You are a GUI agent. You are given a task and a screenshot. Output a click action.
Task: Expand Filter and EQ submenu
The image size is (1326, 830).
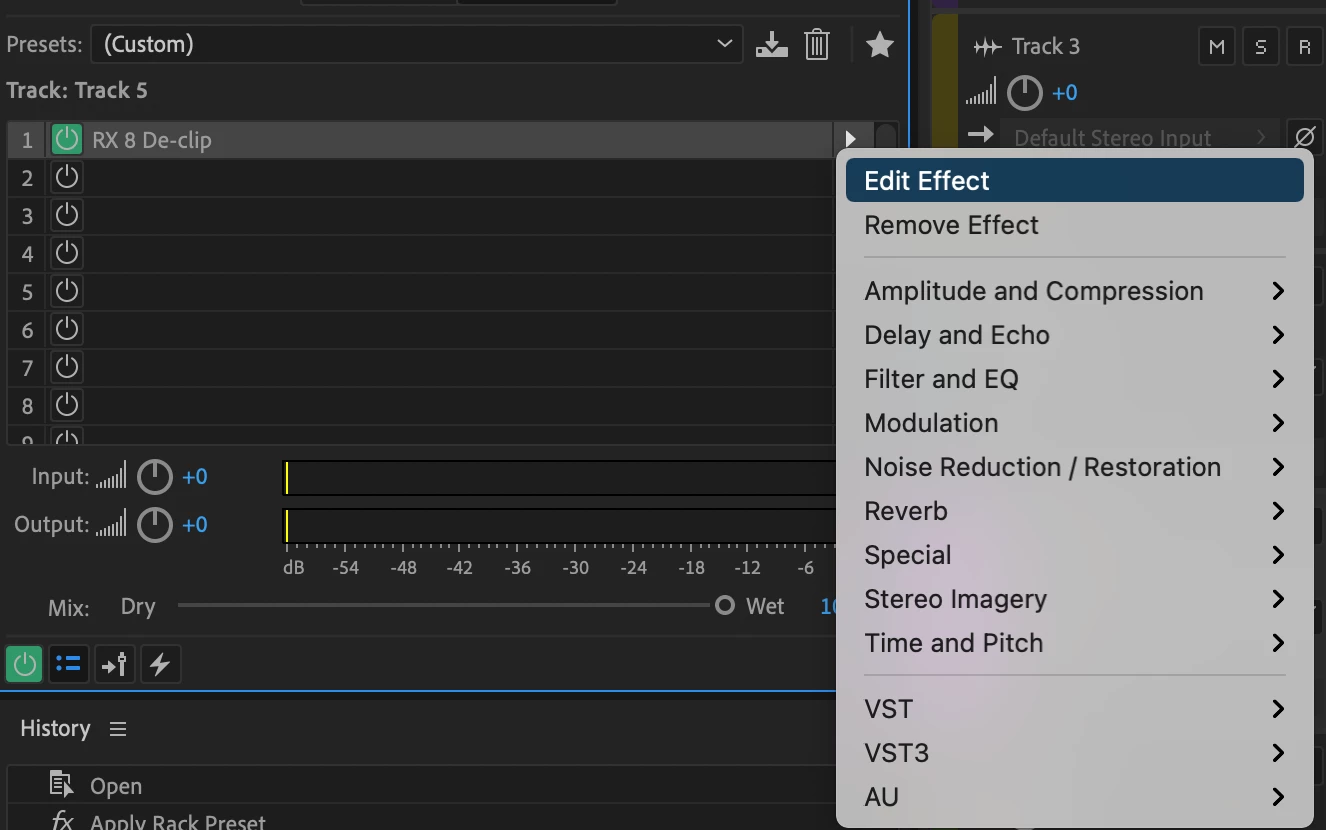1075,379
